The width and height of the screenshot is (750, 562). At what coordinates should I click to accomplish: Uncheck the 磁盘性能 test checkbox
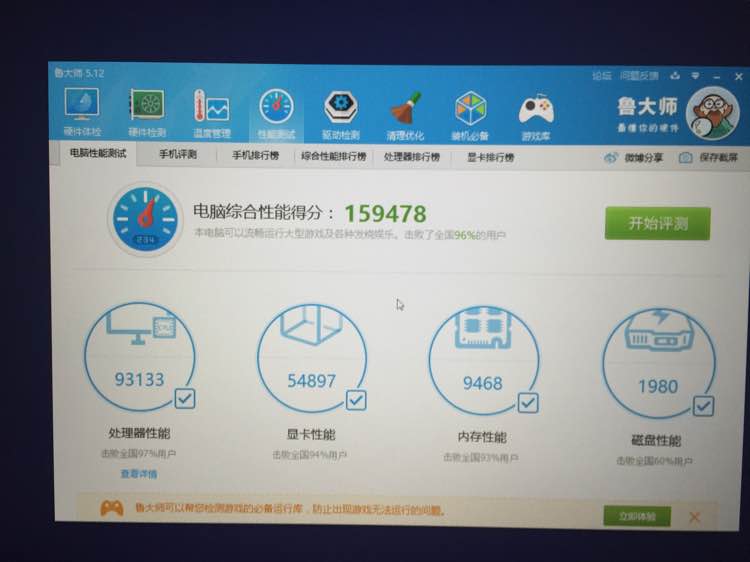tap(704, 406)
